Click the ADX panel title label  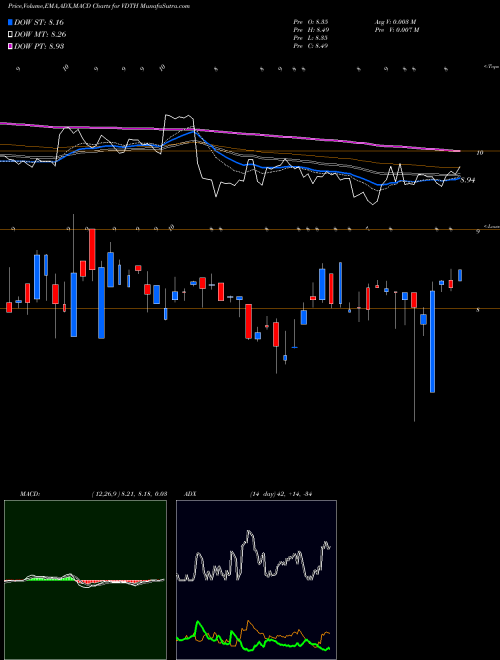190,494
